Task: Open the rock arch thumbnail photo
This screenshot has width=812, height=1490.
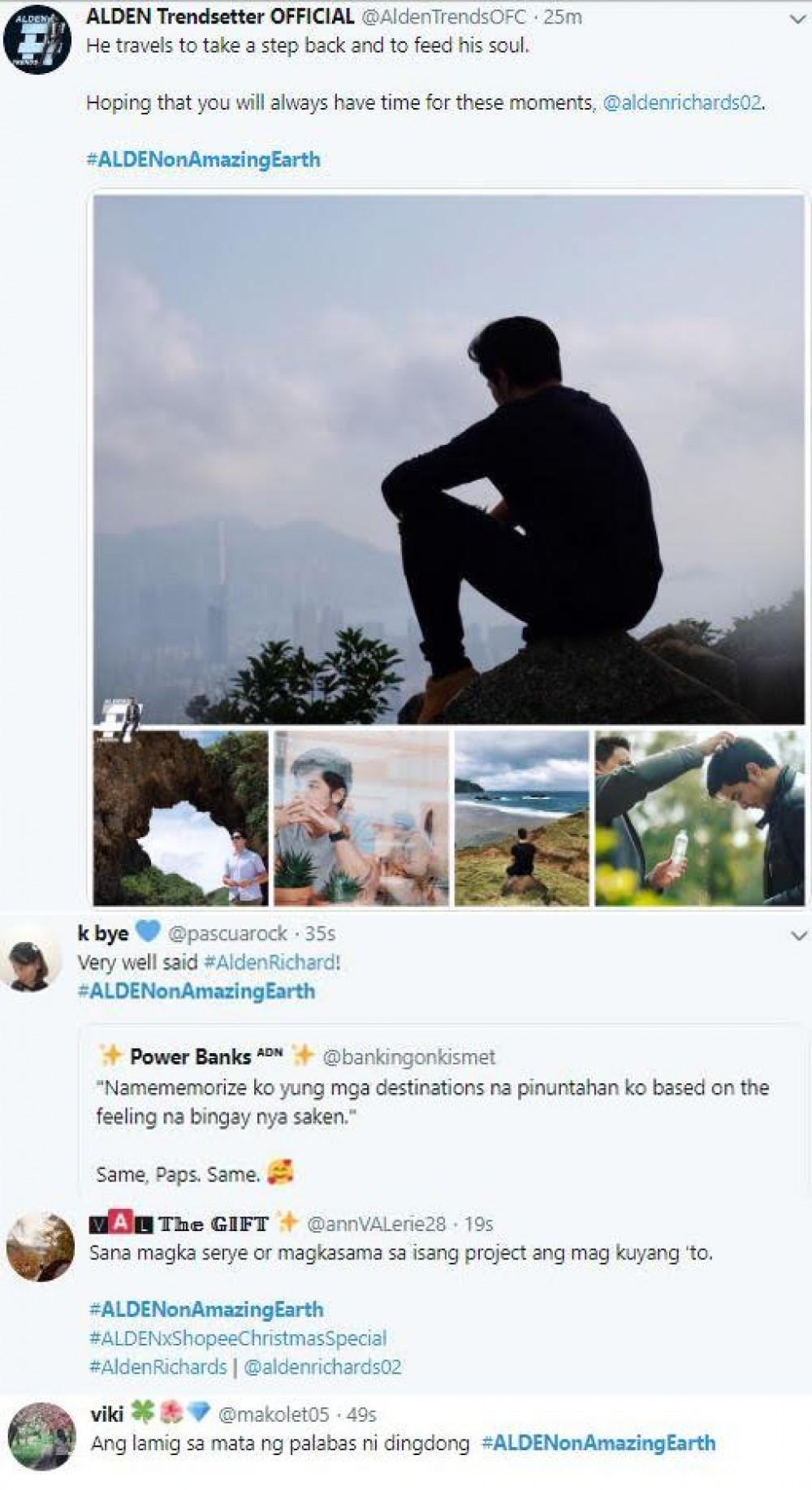Action: pyautogui.click(x=180, y=818)
